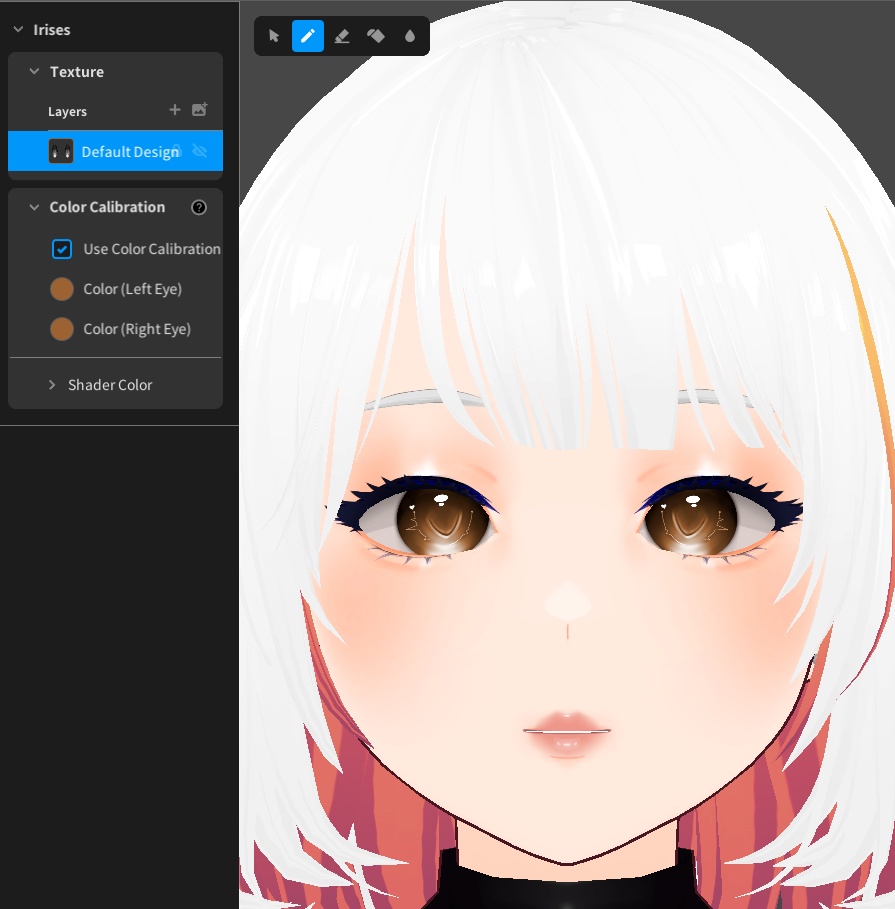Select the cursor selection tool
Screen dimensions: 895x909
pyautogui.click(x=274, y=36)
